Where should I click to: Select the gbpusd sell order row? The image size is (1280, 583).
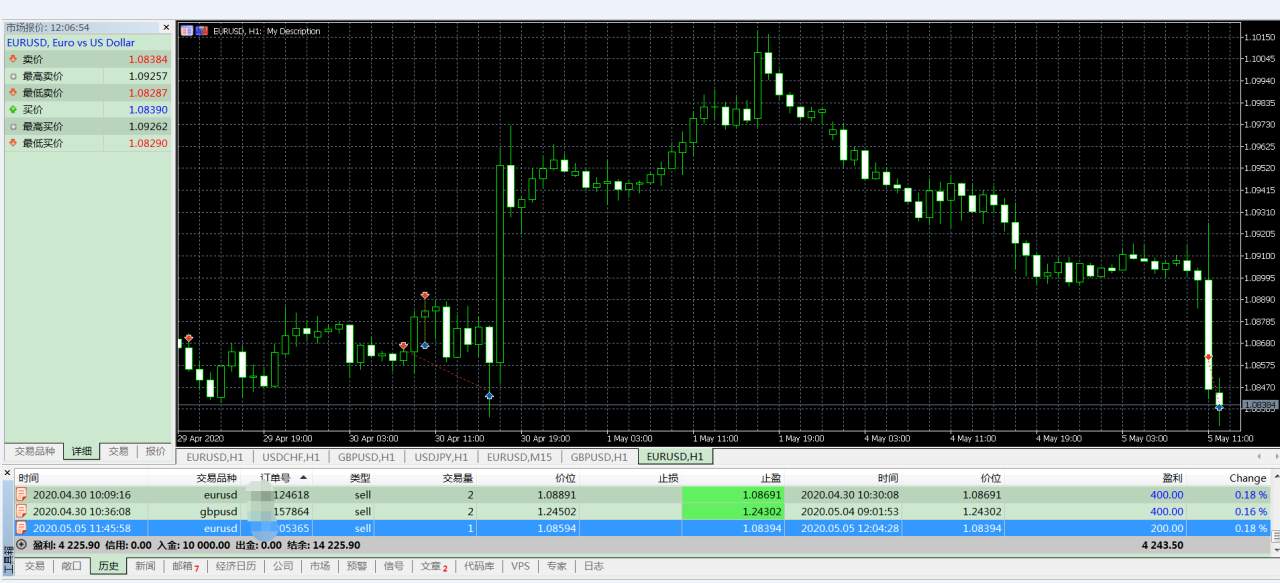pos(642,511)
